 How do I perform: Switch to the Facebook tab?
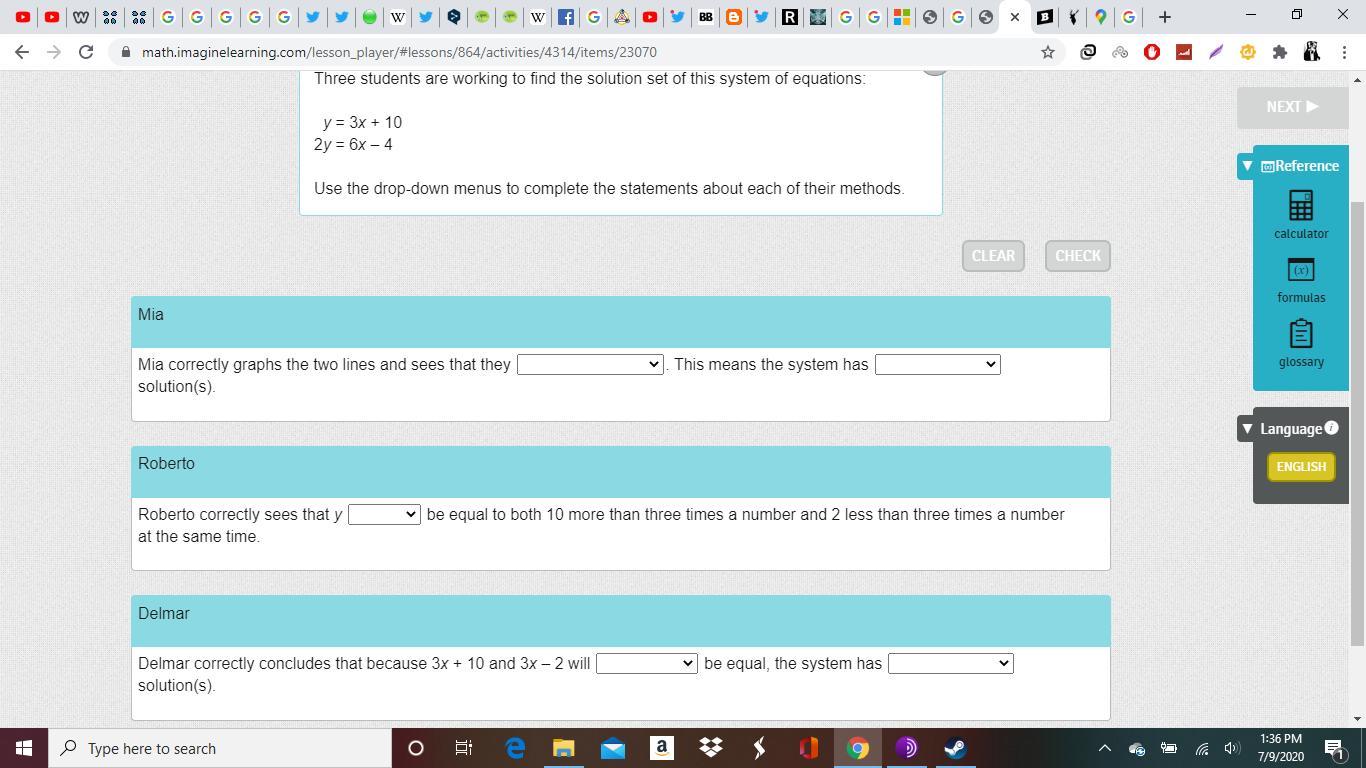pos(566,16)
